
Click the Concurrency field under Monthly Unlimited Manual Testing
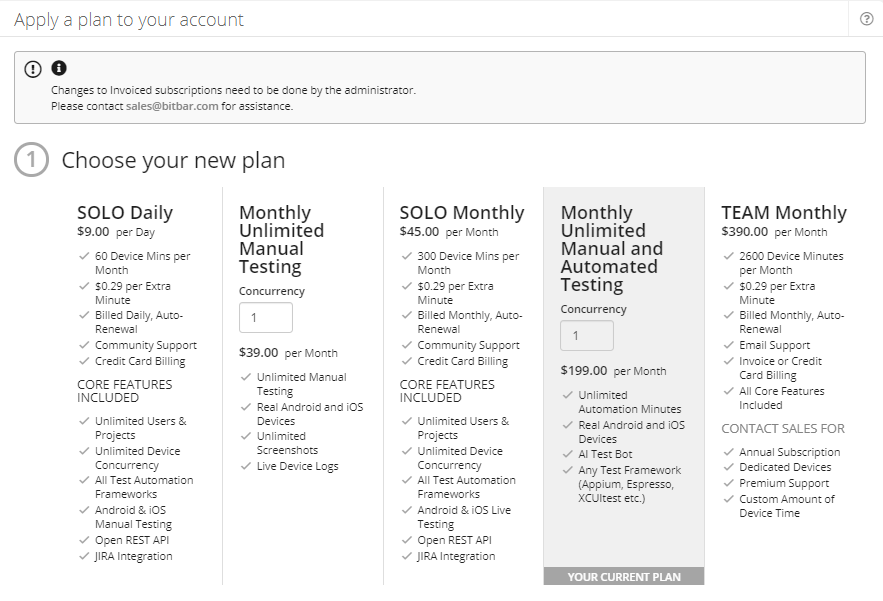coord(265,317)
